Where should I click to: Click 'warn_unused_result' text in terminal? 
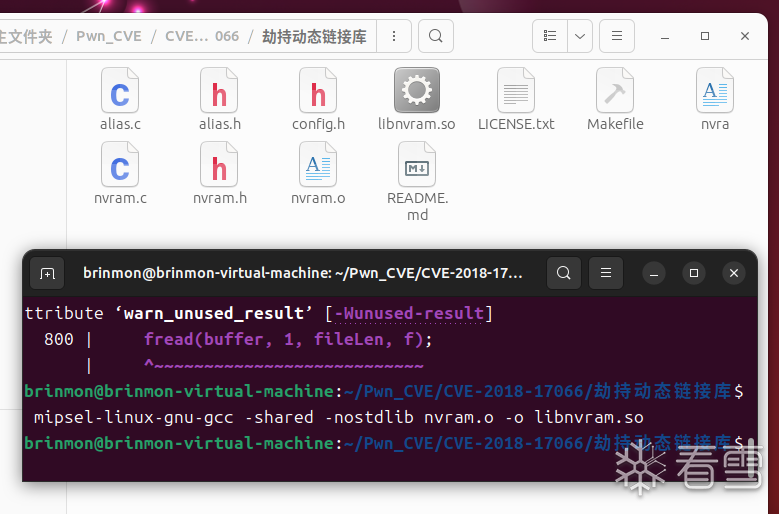pyautogui.click(x=213, y=313)
